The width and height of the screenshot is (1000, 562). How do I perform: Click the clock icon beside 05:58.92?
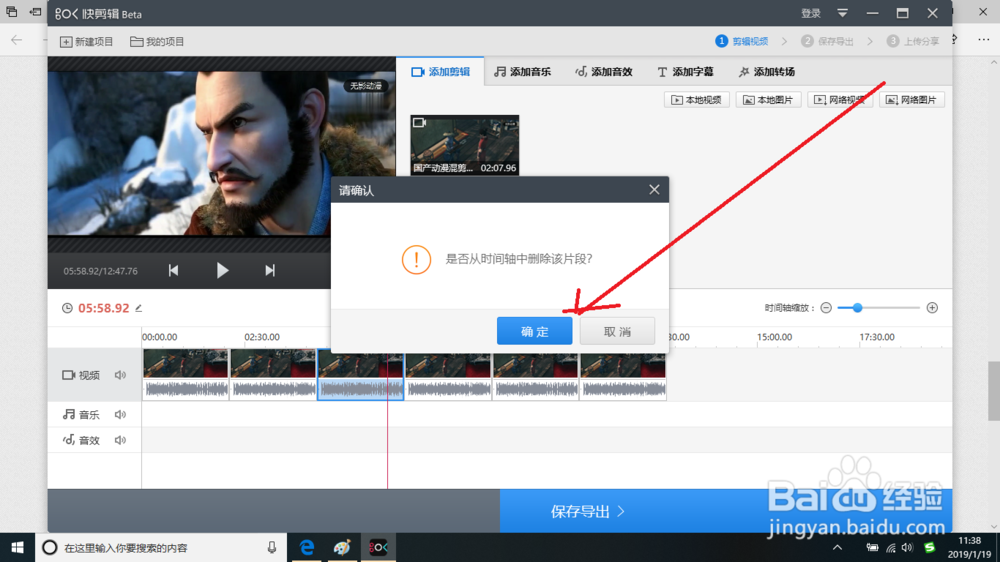(x=67, y=308)
